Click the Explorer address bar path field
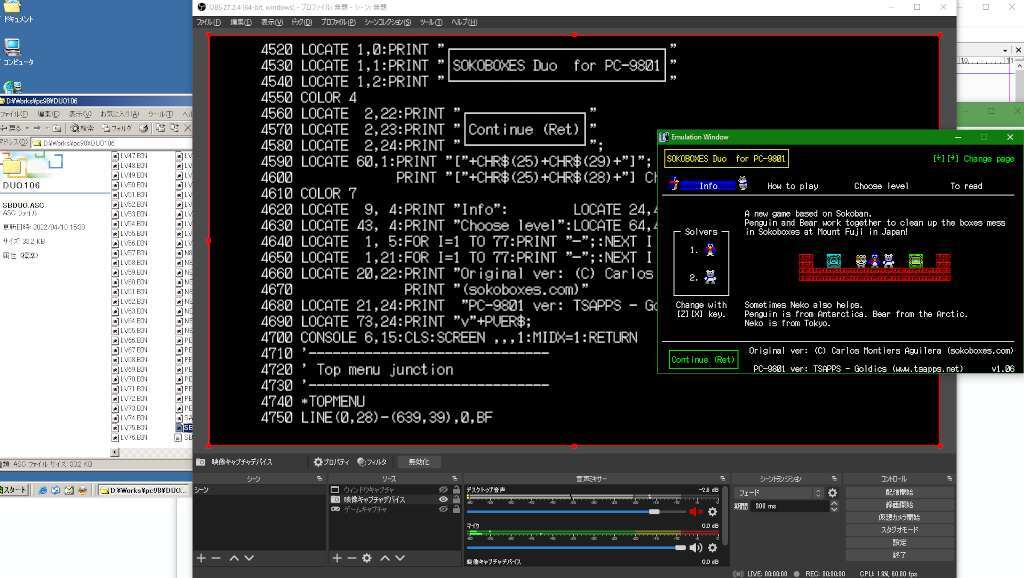 coord(110,143)
